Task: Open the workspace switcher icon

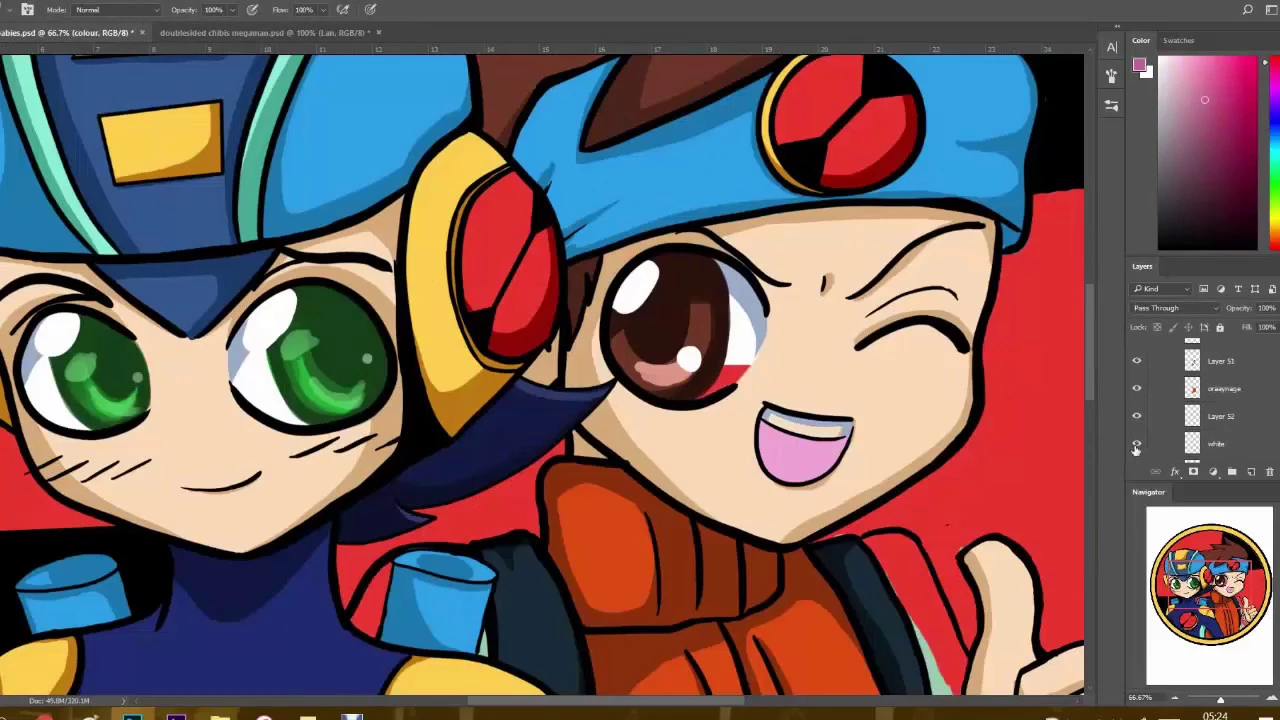Action: point(1271,10)
